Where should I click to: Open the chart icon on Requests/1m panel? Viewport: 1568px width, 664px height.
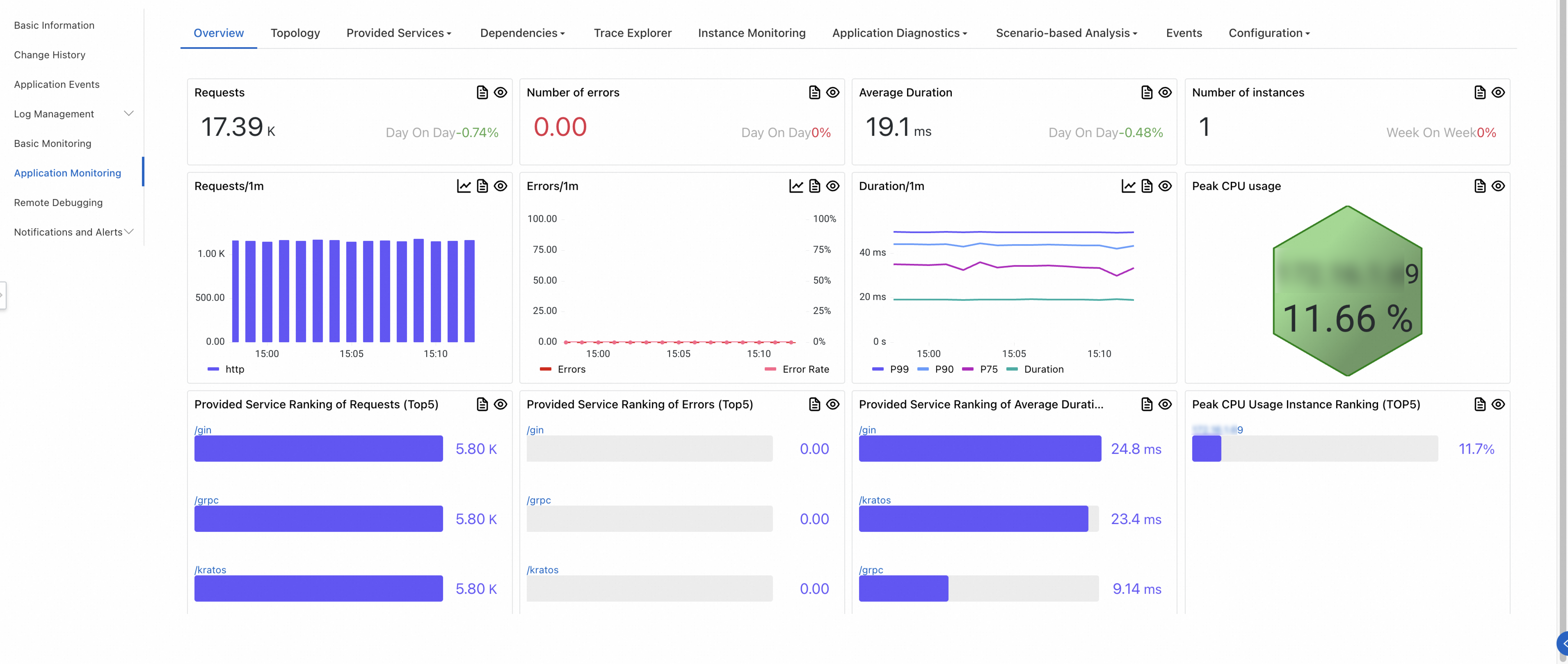(464, 186)
